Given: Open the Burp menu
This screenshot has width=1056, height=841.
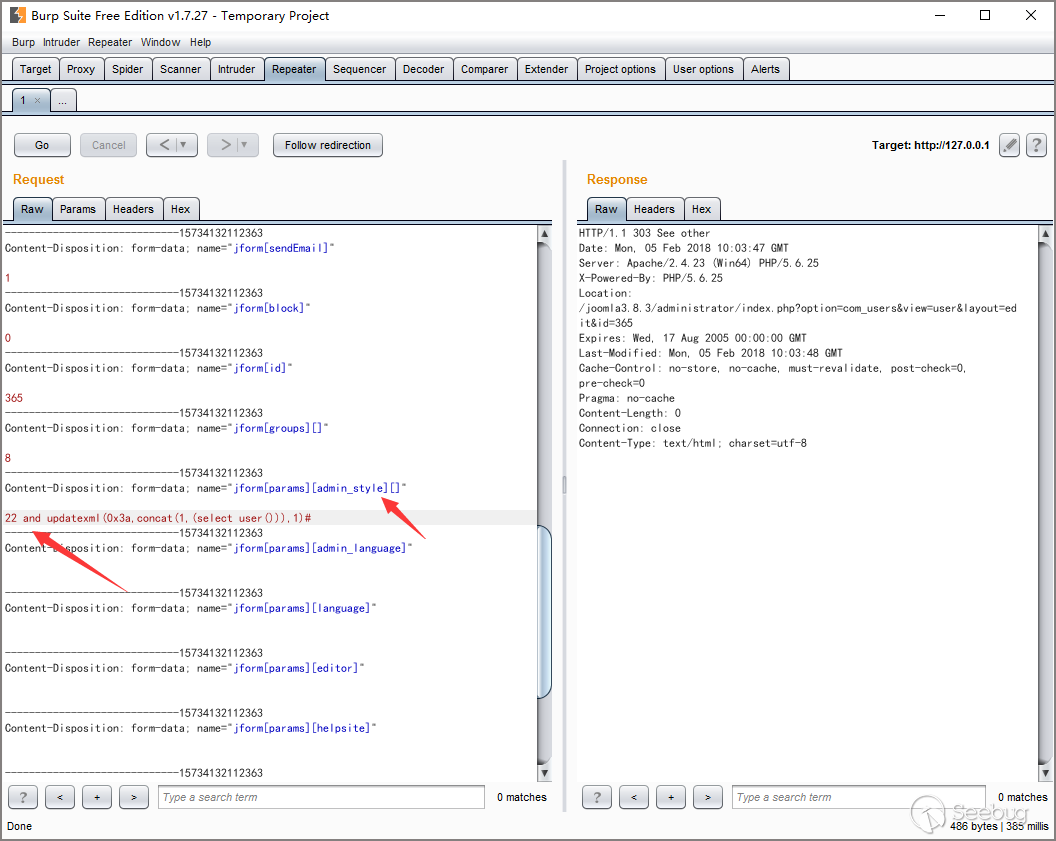Looking at the screenshot, I should [x=23, y=42].
